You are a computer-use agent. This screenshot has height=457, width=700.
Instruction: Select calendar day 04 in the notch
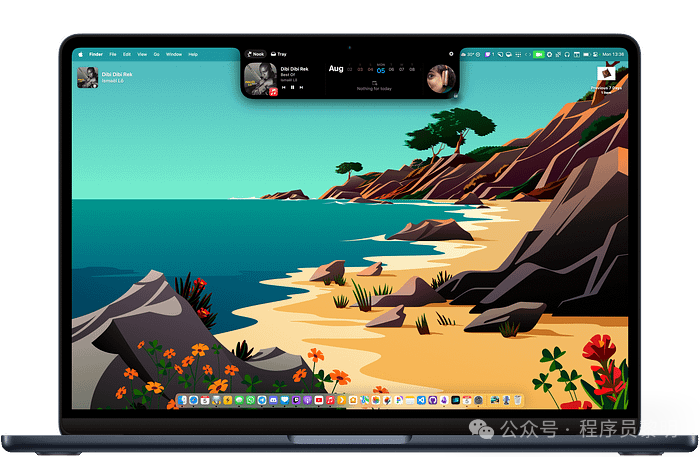(x=371, y=70)
